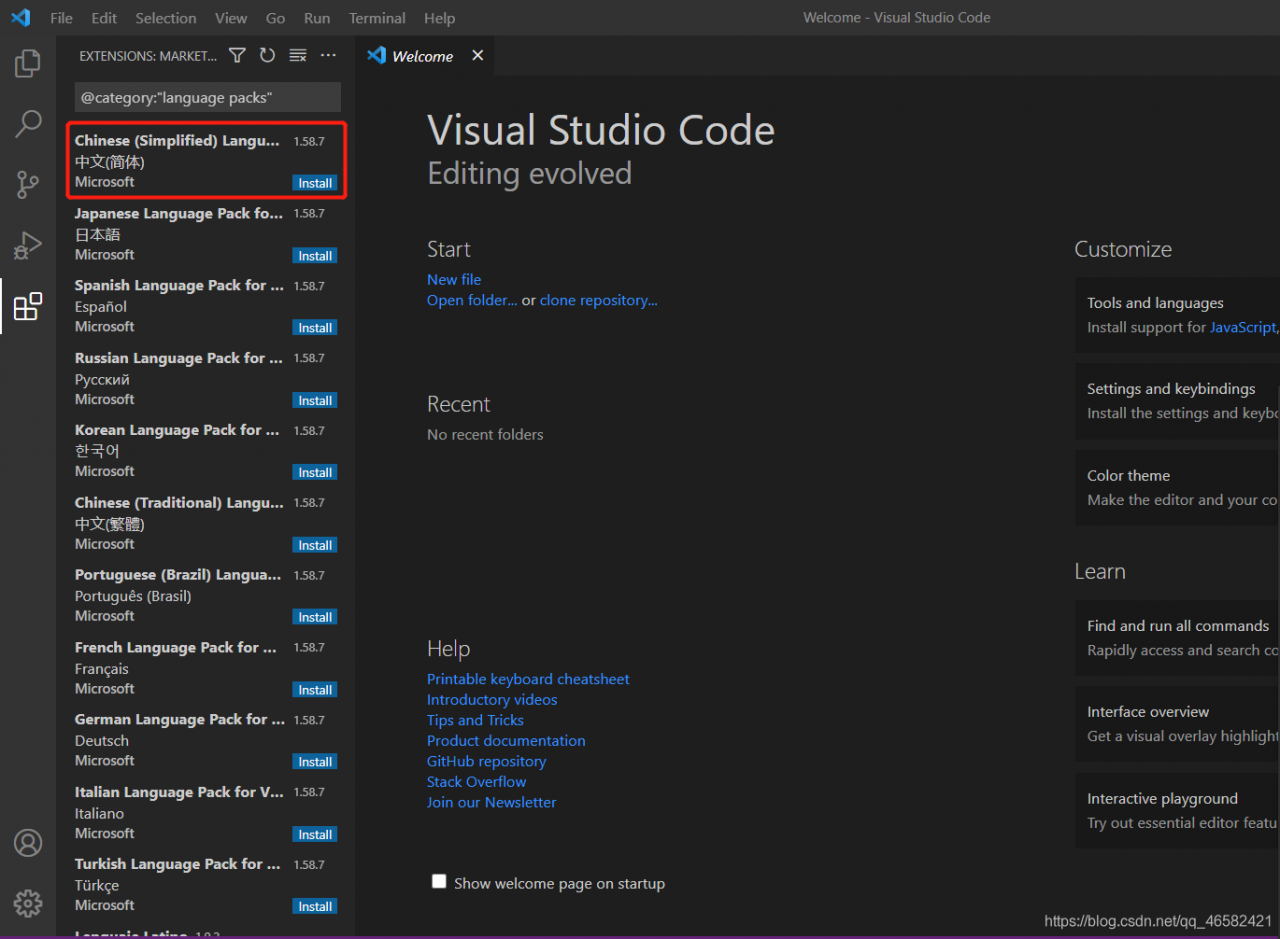This screenshot has height=939, width=1280.
Task: Open the Terminal menu
Action: tap(377, 18)
